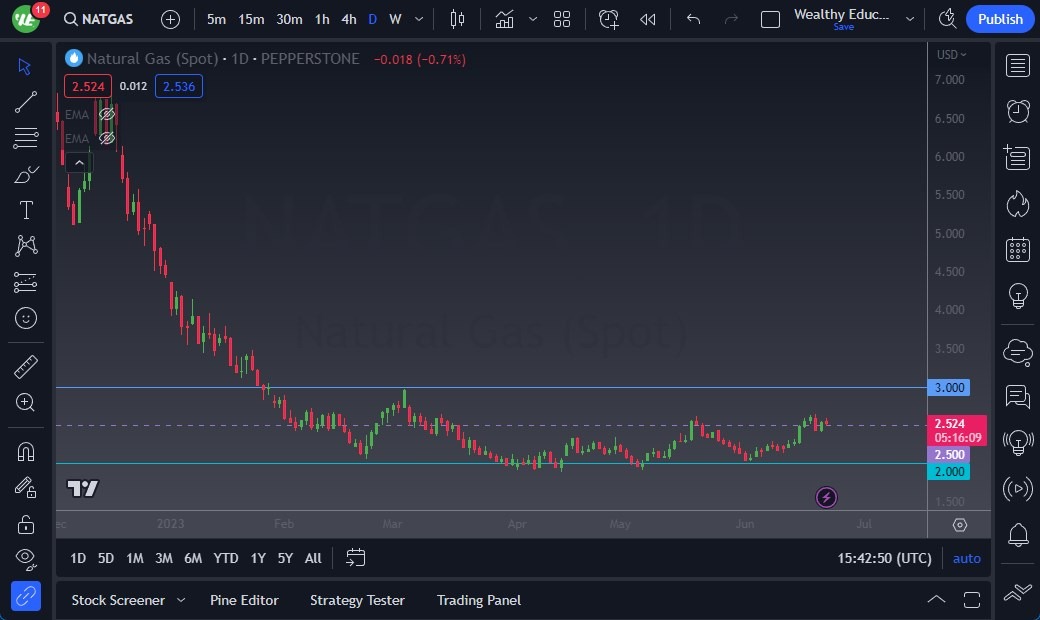Open the emoji icons tool

click(25, 318)
